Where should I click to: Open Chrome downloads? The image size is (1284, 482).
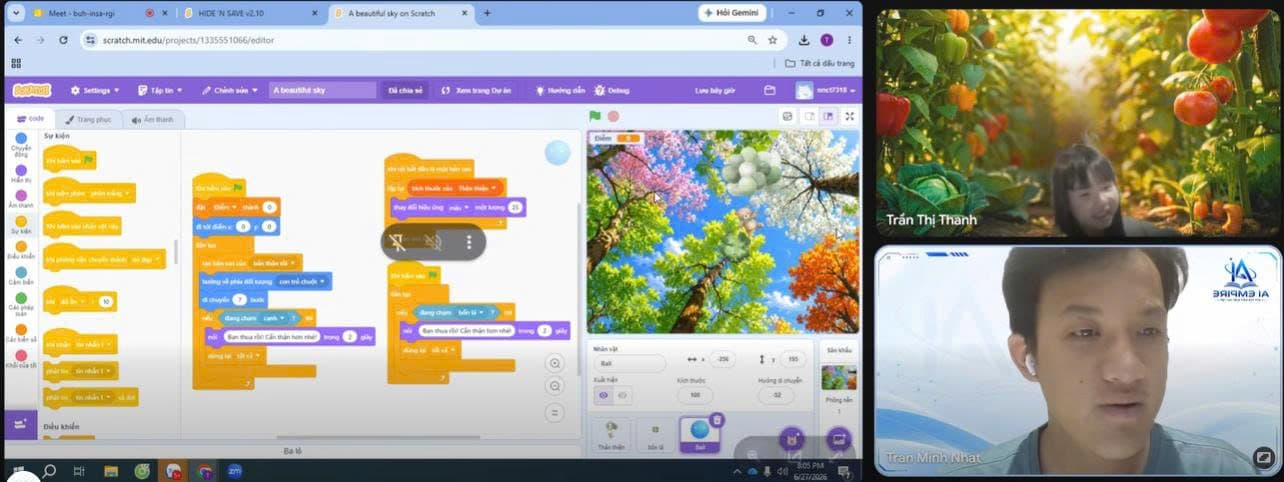pyautogui.click(x=804, y=40)
